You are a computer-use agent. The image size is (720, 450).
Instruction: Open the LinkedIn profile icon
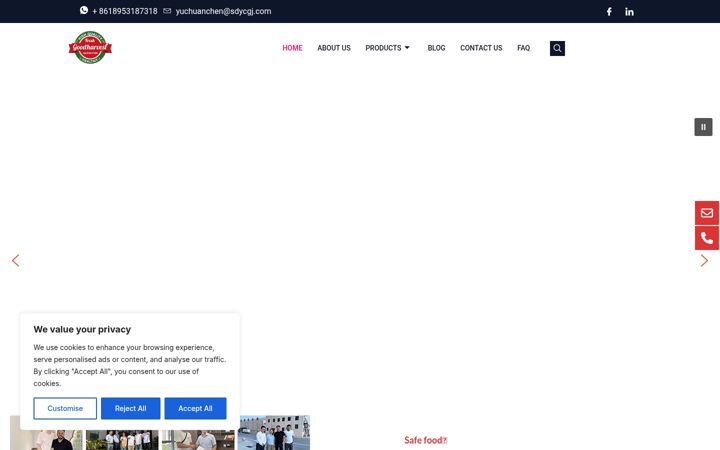(629, 11)
